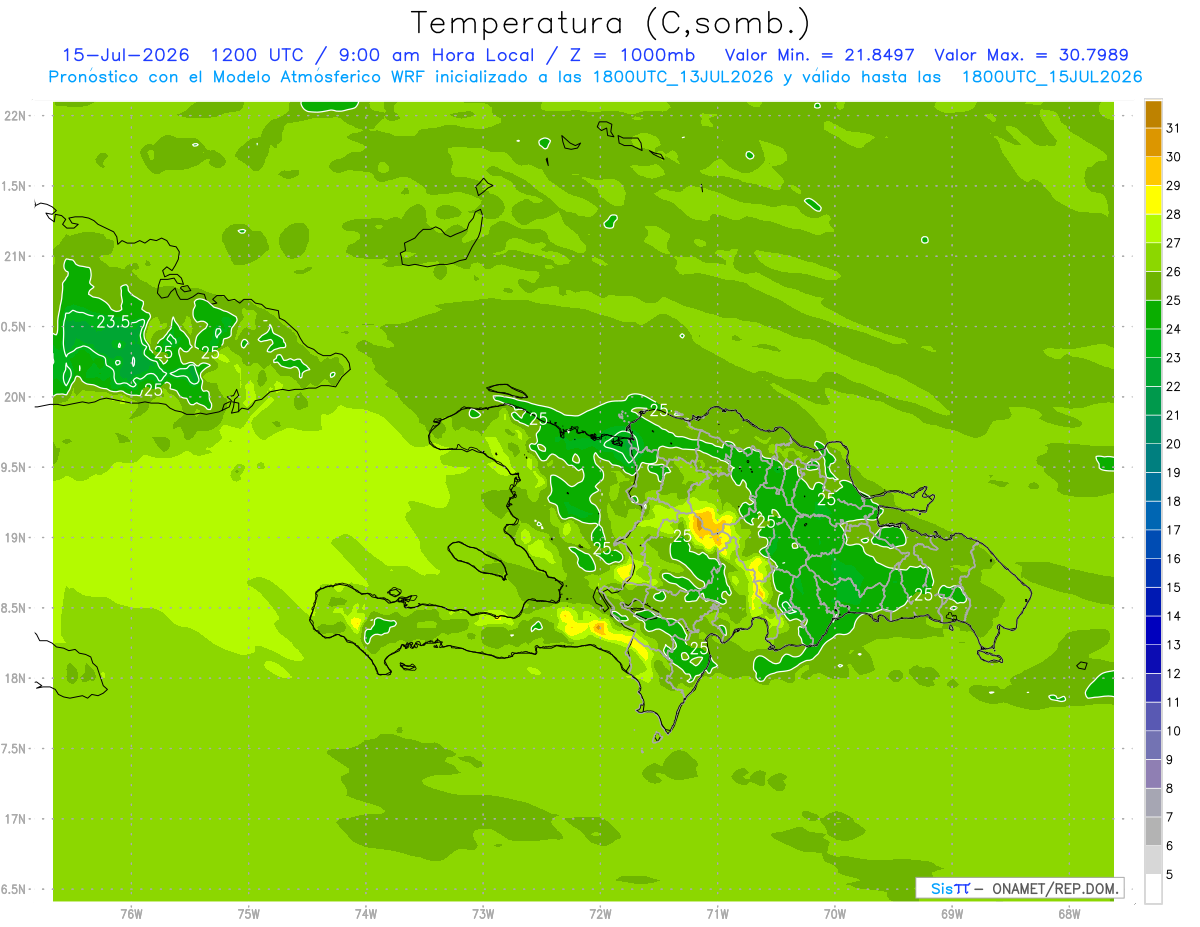The image size is (1200, 927).
Task: Pick the blue legend band between 15 and 16
Action: [1153, 573]
